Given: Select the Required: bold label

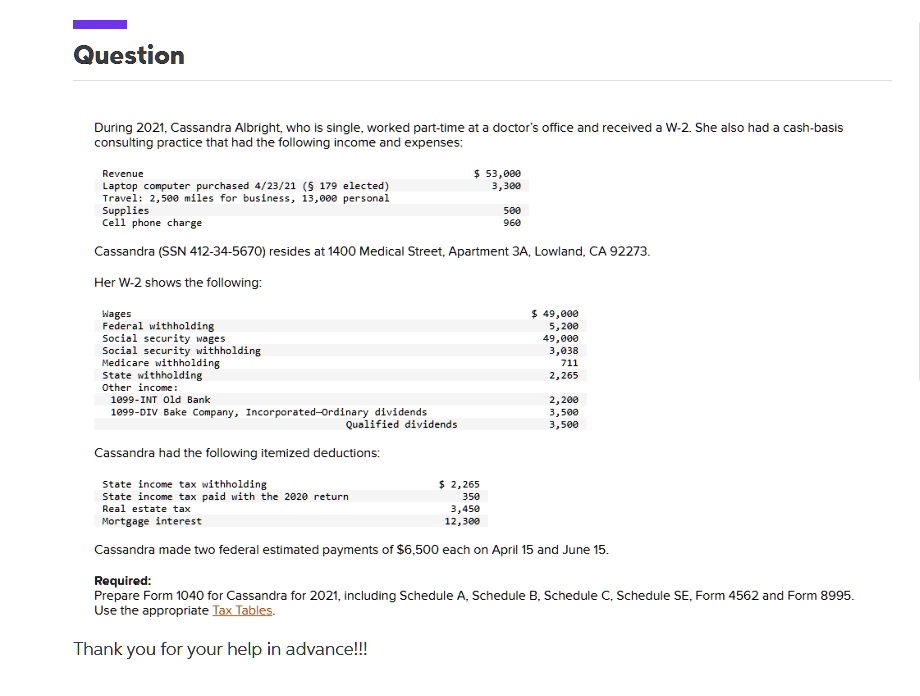Looking at the screenshot, I should 123,580.
